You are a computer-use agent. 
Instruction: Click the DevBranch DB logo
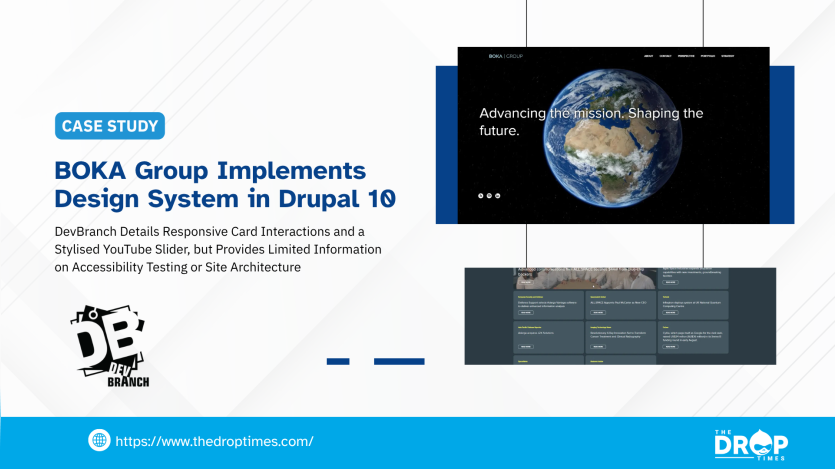tap(110, 345)
